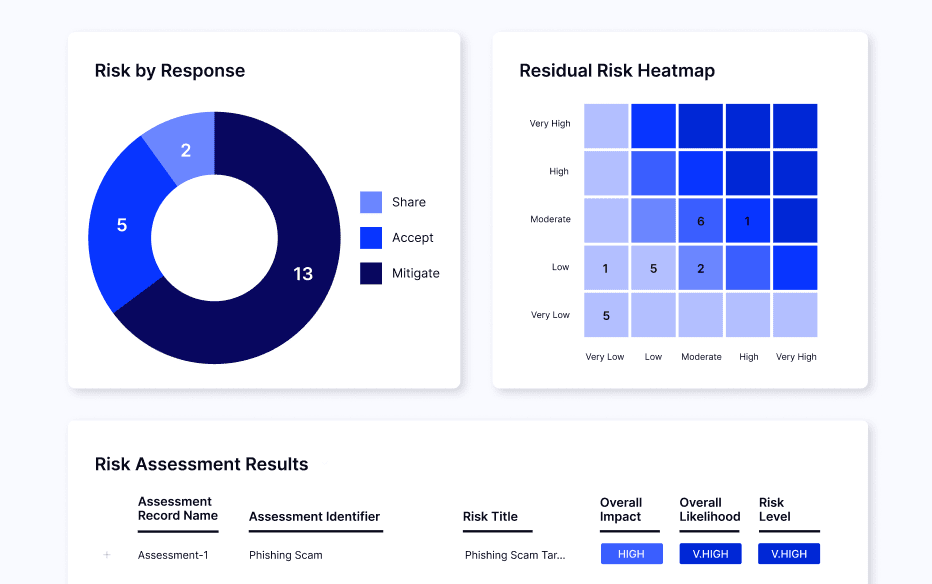Viewport: 932px width, 584px height.
Task: Expand the Assessment-1 row details
Action: tap(107, 555)
